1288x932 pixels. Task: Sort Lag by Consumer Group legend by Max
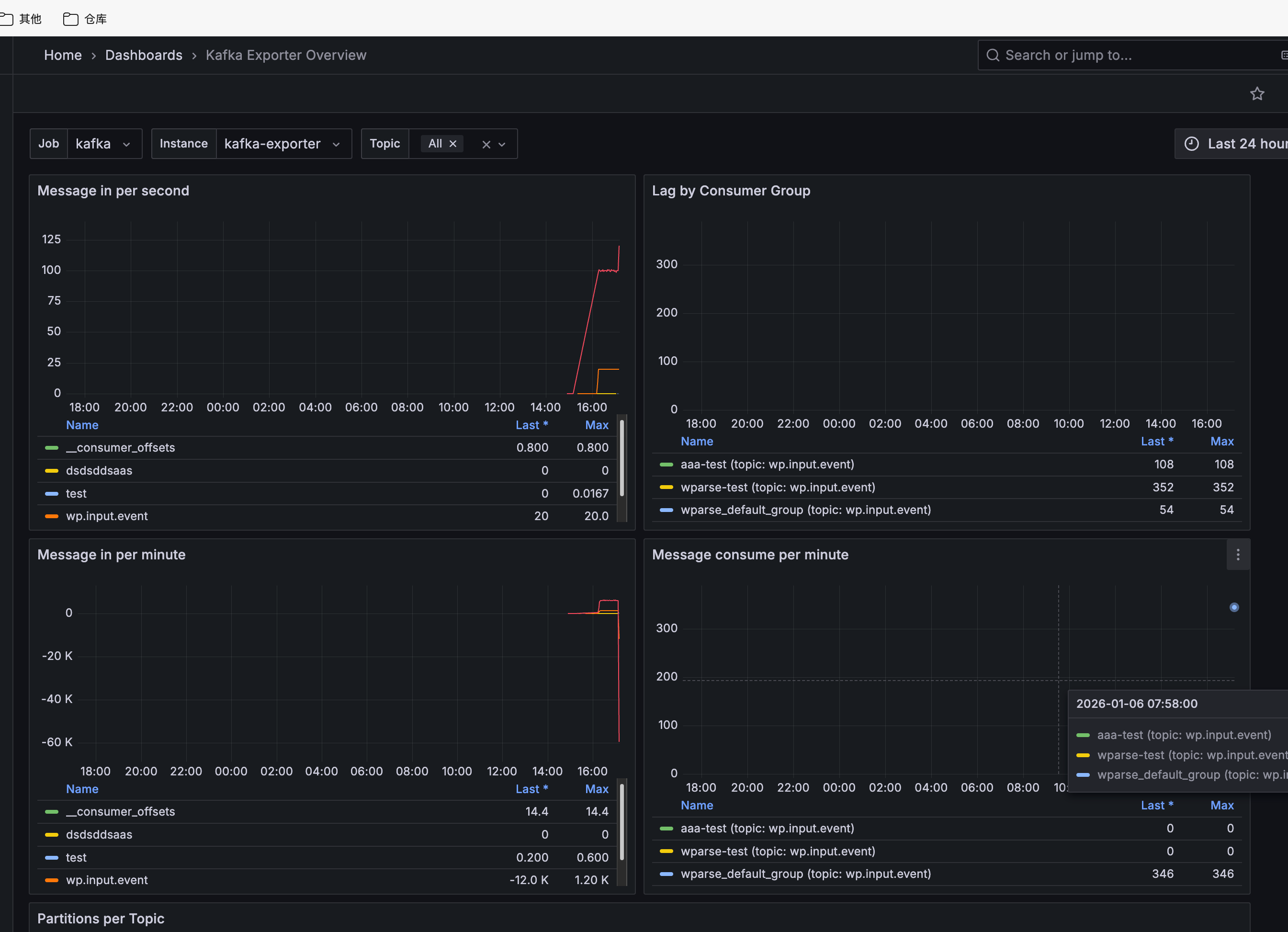coord(1221,441)
